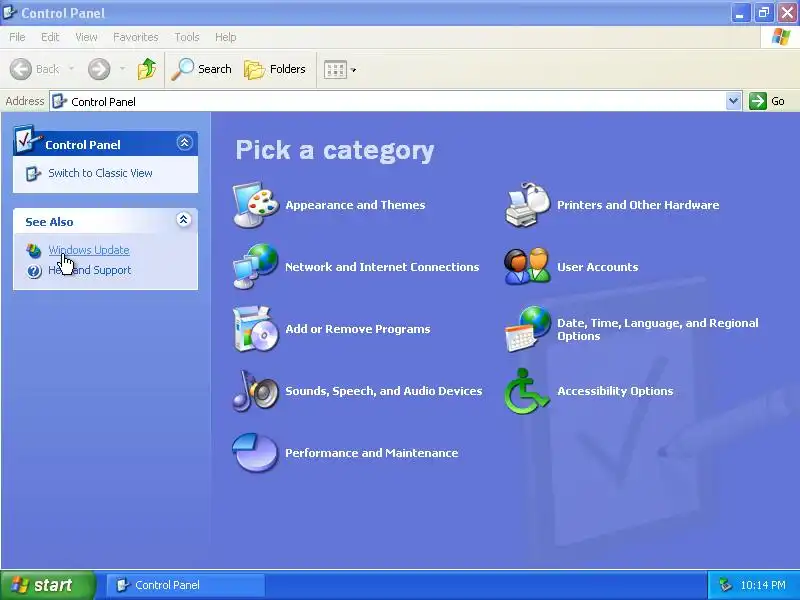800x600 pixels.
Task: Click the Up folder arrow toolbar icon
Action: click(147, 69)
